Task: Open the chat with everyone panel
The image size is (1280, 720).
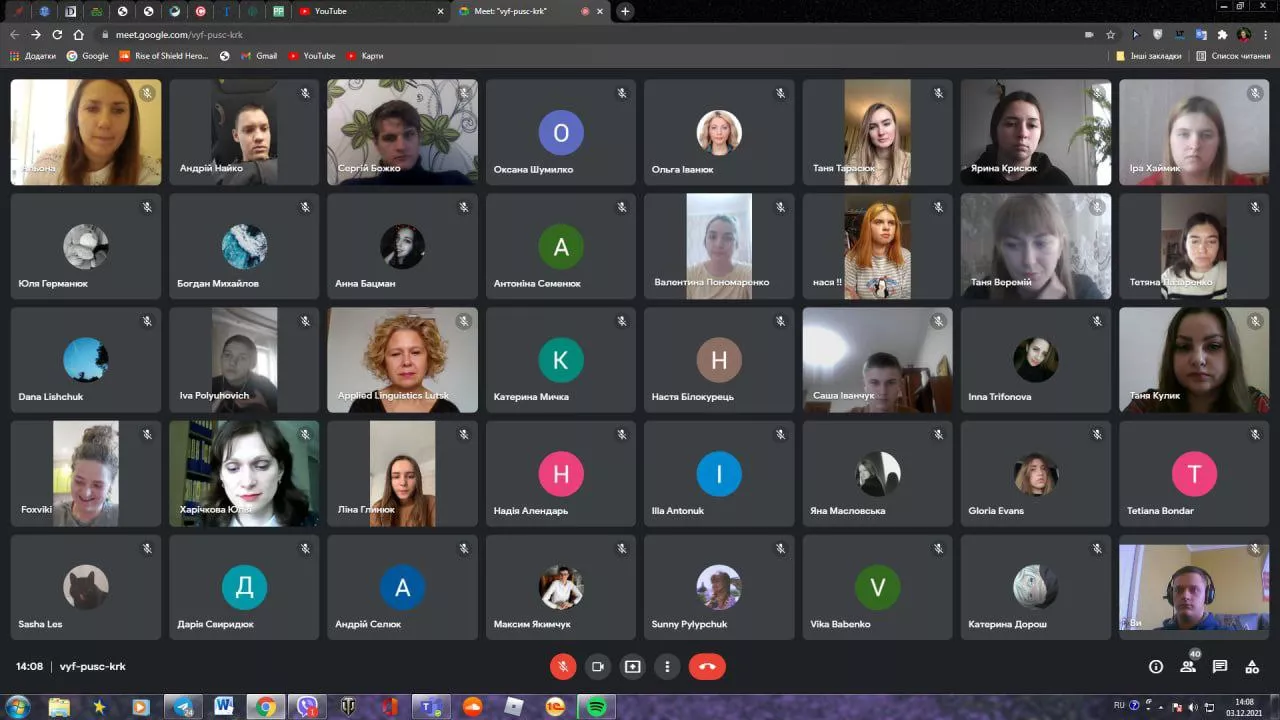Action: [1220, 667]
